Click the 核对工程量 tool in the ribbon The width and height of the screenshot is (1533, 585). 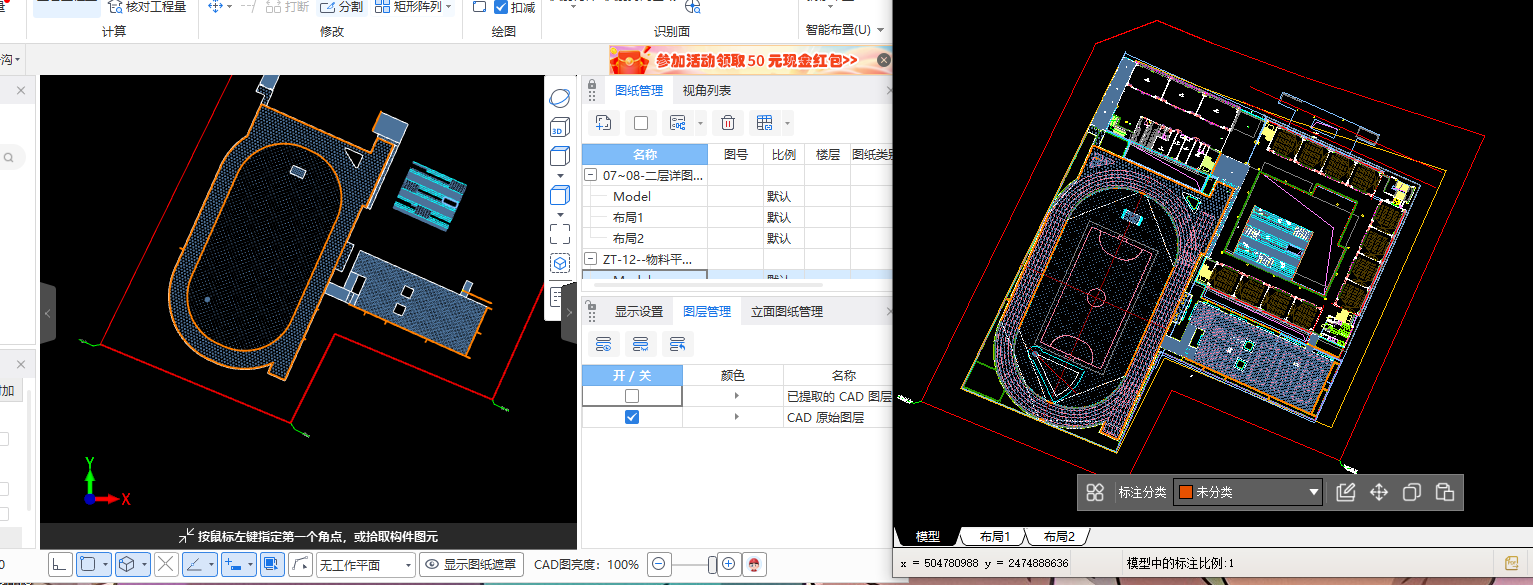point(146,6)
